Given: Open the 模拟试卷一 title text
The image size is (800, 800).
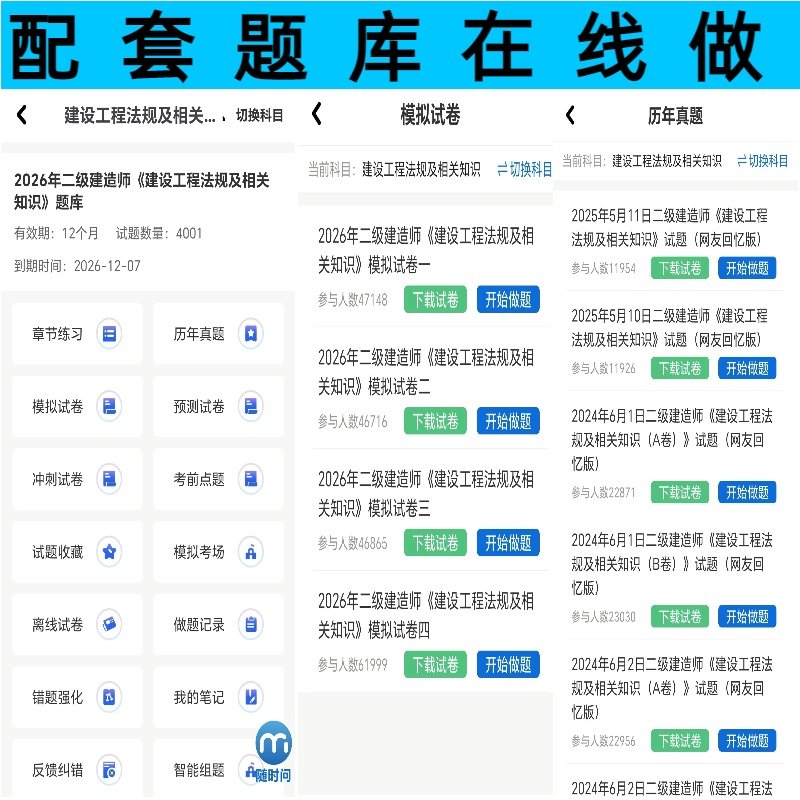Looking at the screenshot, I should (426, 250).
